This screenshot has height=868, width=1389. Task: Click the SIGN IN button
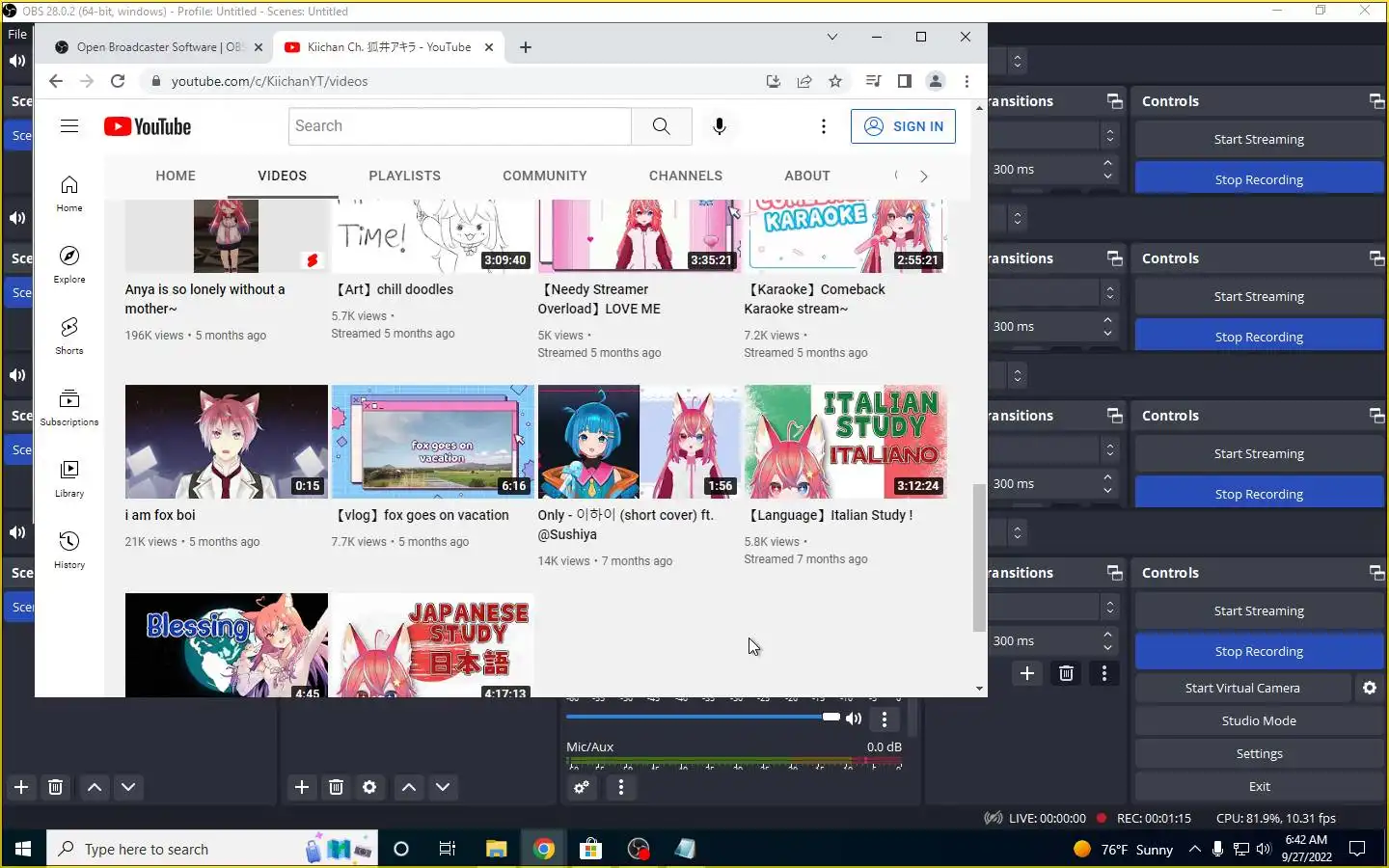pos(903,126)
